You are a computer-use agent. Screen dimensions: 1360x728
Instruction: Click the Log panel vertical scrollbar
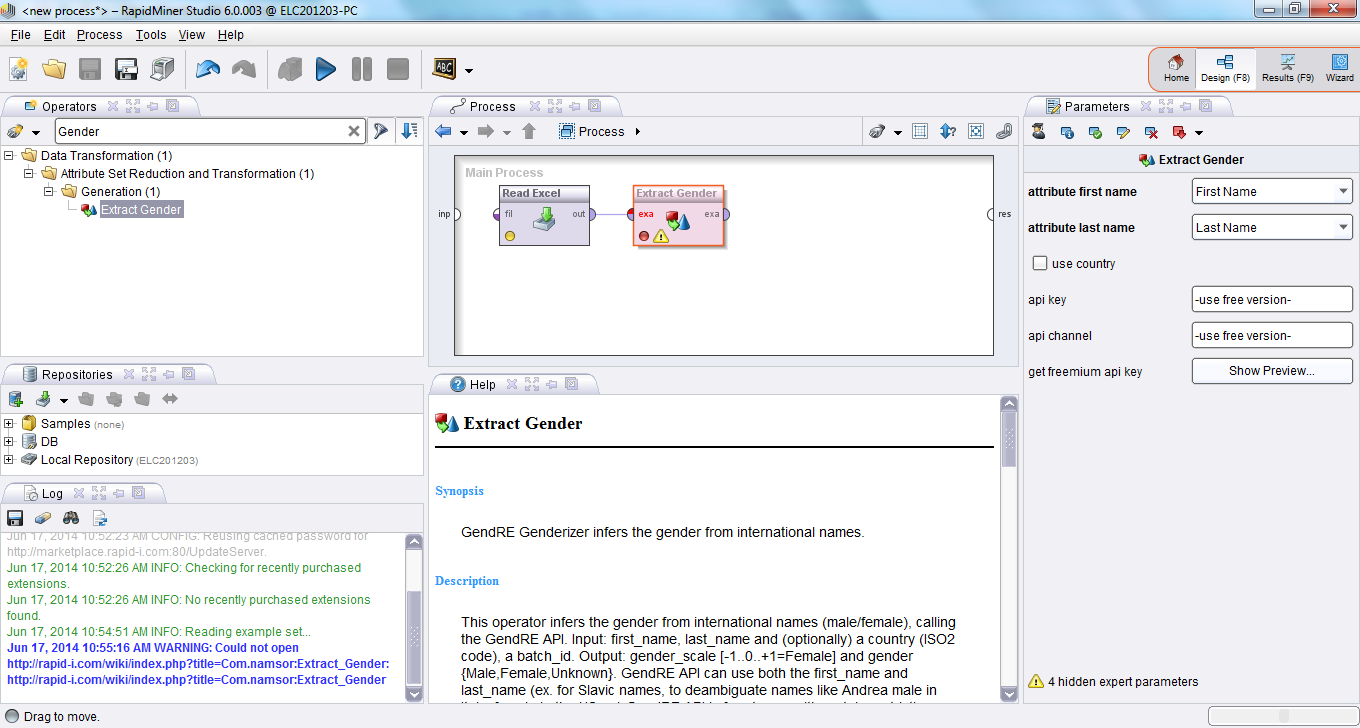[414, 618]
